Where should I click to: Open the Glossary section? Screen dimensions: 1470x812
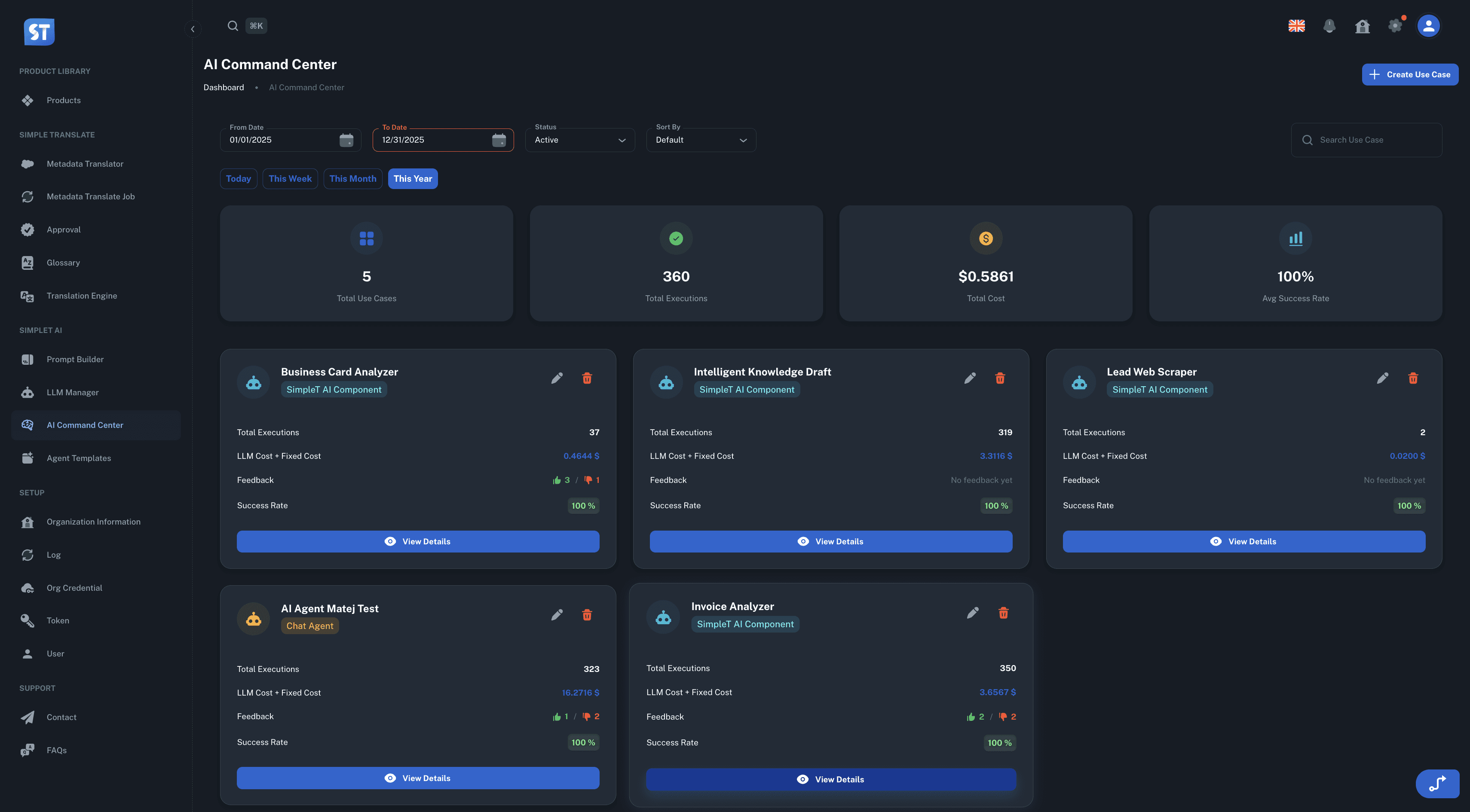63,263
